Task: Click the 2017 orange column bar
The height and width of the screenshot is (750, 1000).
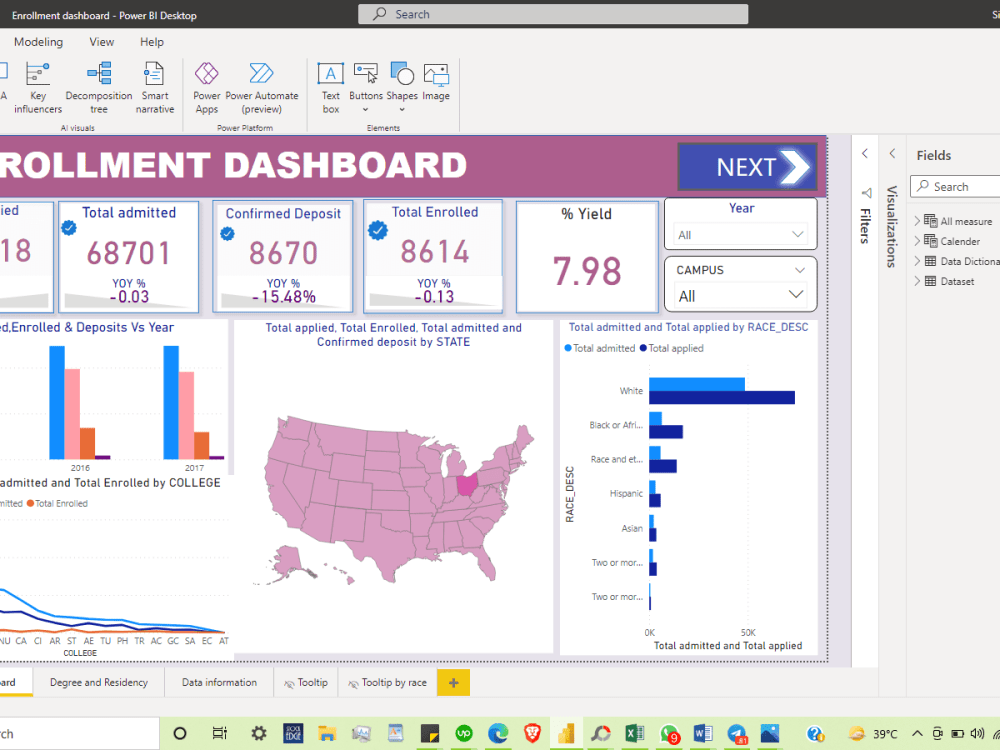Action: pos(202,446)
